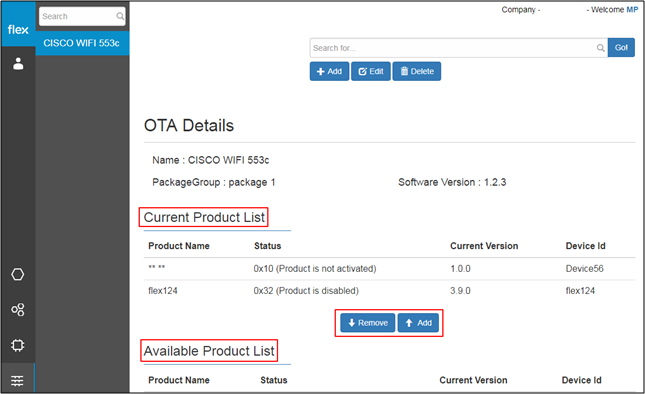Click the Edit button
This screenshot has height=394, width=645.
coord(371,72)
